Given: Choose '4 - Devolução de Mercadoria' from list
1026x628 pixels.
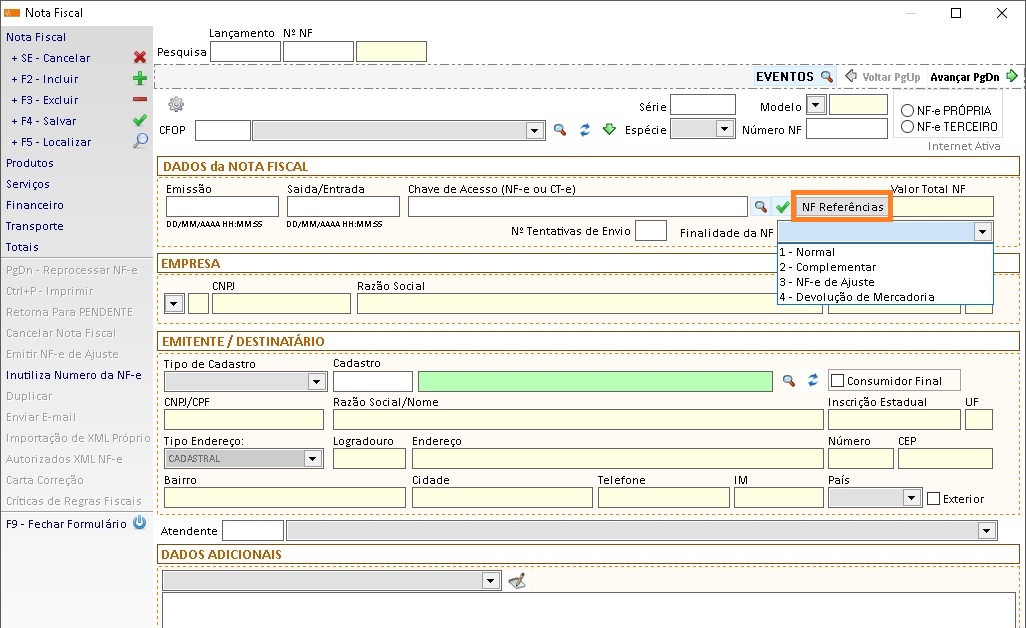Looking at the screenshot, I should (858, 297).
